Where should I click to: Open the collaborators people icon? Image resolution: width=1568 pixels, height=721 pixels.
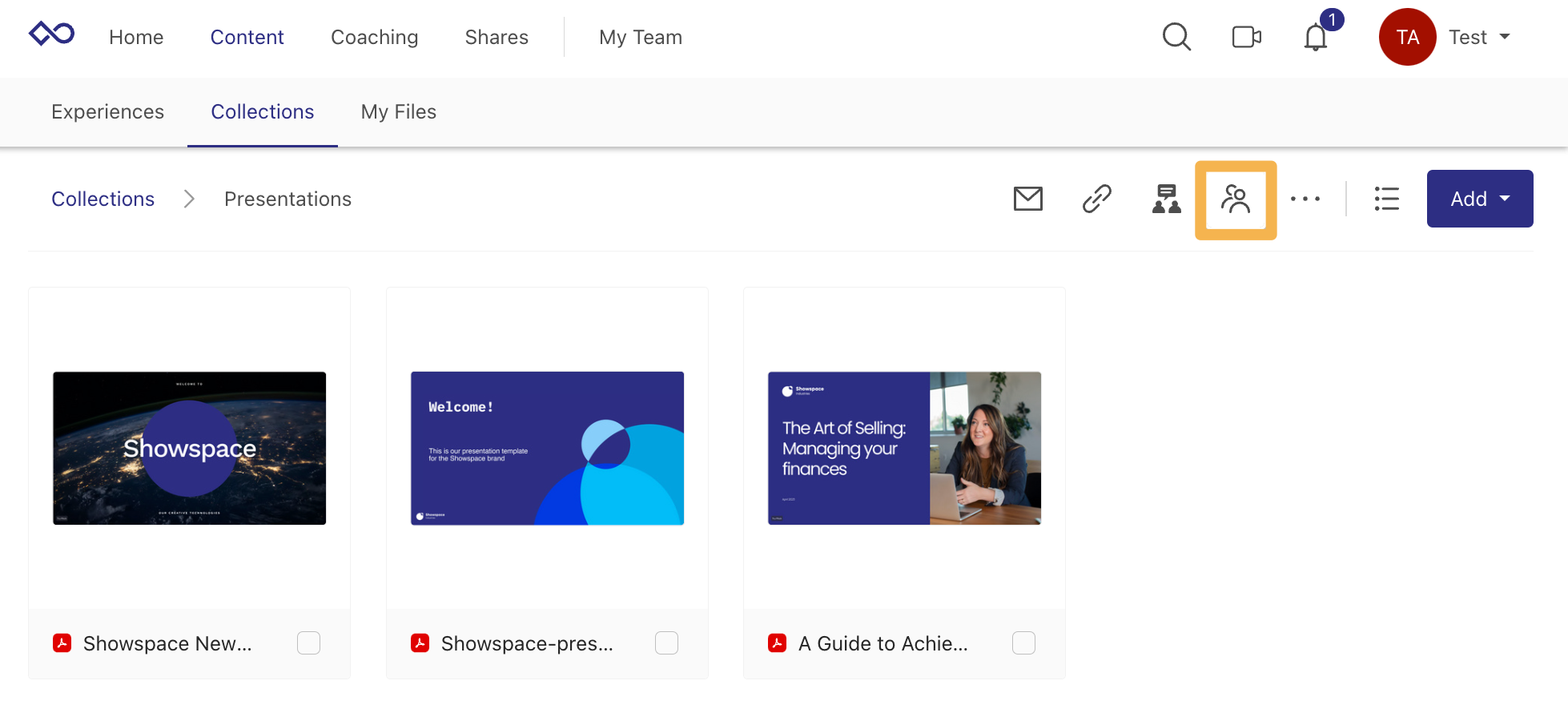click(x=1236, y=199)
